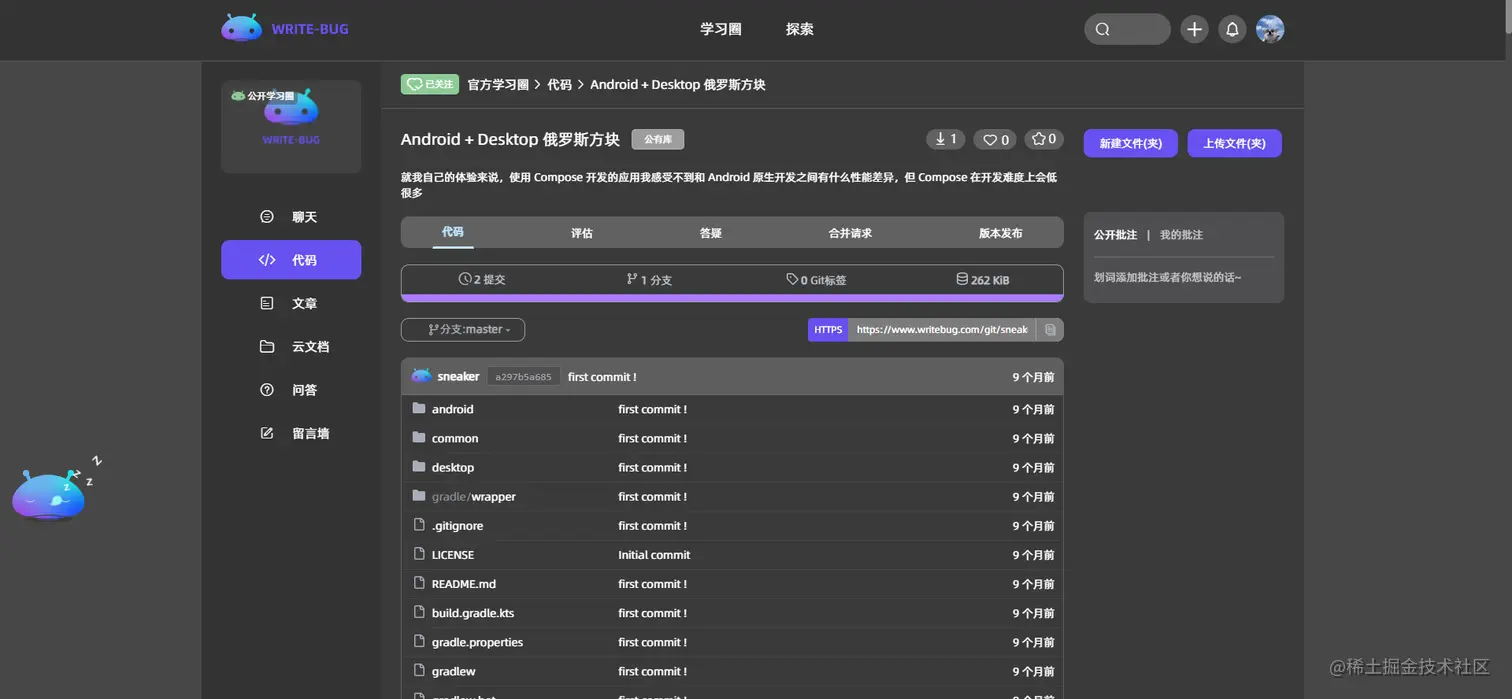Select 公开批注 annotations tab

[1115, 235]
